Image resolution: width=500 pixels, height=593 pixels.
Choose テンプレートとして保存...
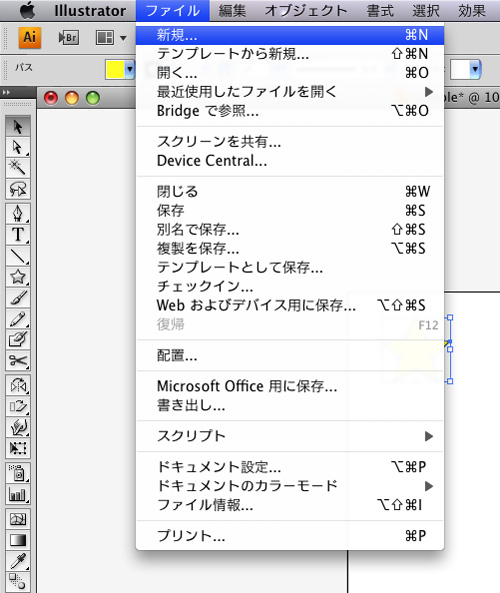pyautogui.click(x=290, y=267)
